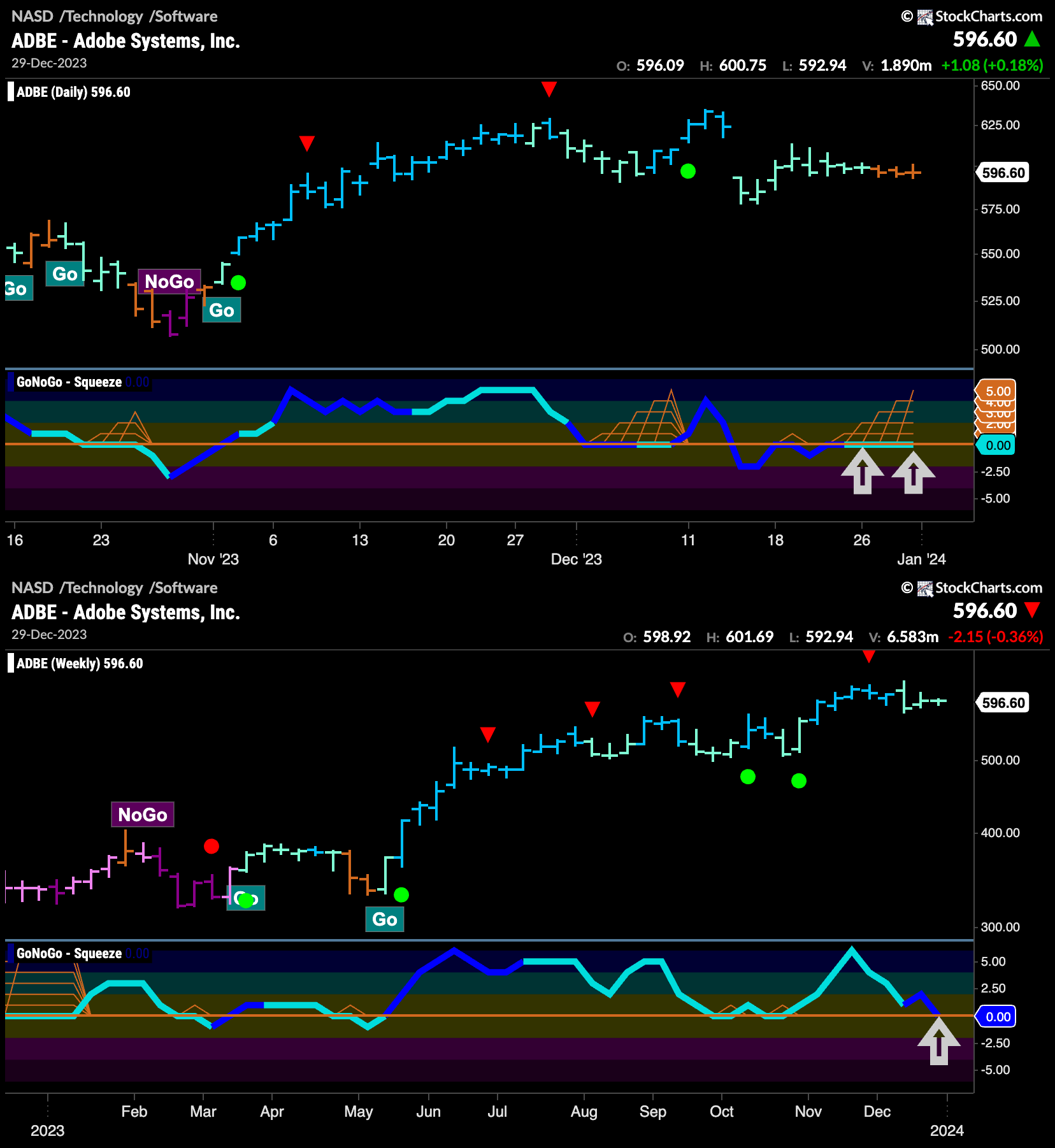Click the blue 0.00 tag on the weekly squeeze axis
This screenshot has width=1055, height=1148.
[x=996, y=1017]
